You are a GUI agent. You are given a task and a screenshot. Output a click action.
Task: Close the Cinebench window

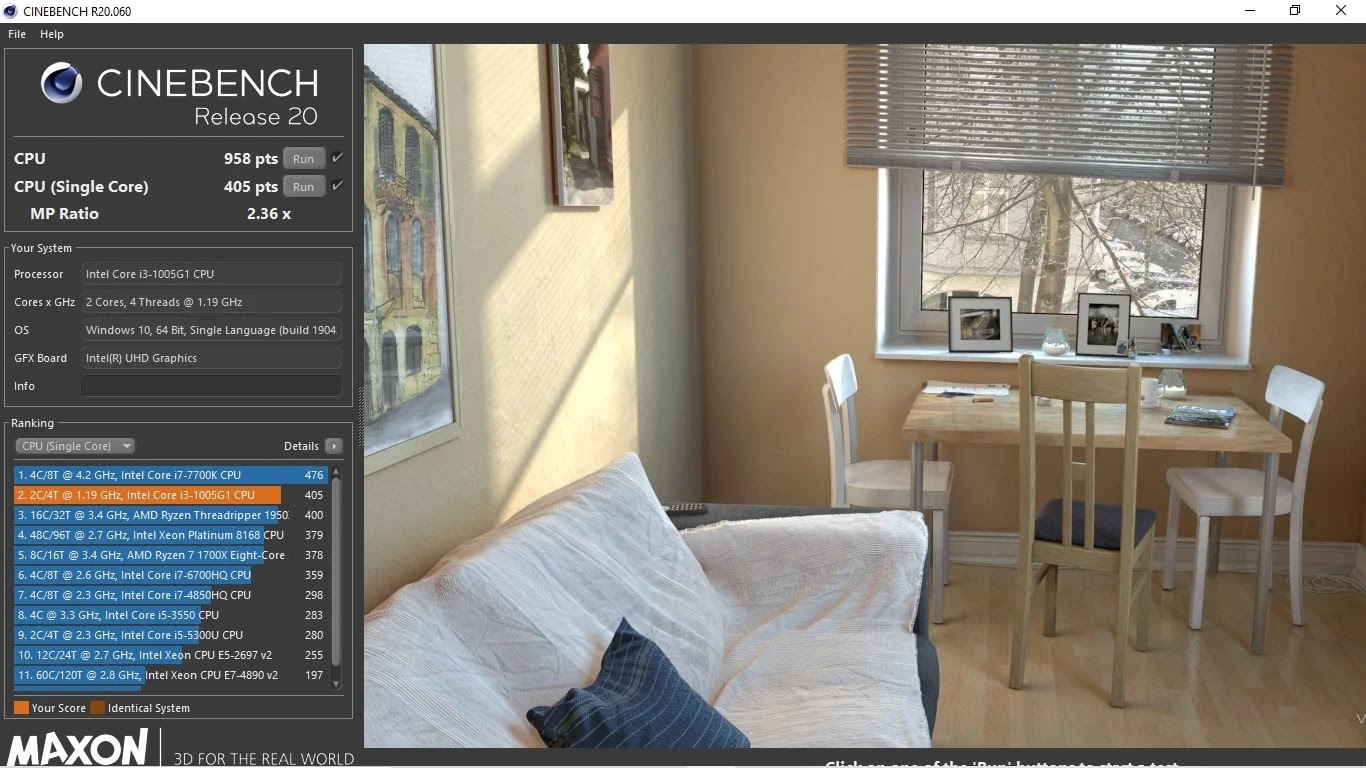pos(1341,11)
